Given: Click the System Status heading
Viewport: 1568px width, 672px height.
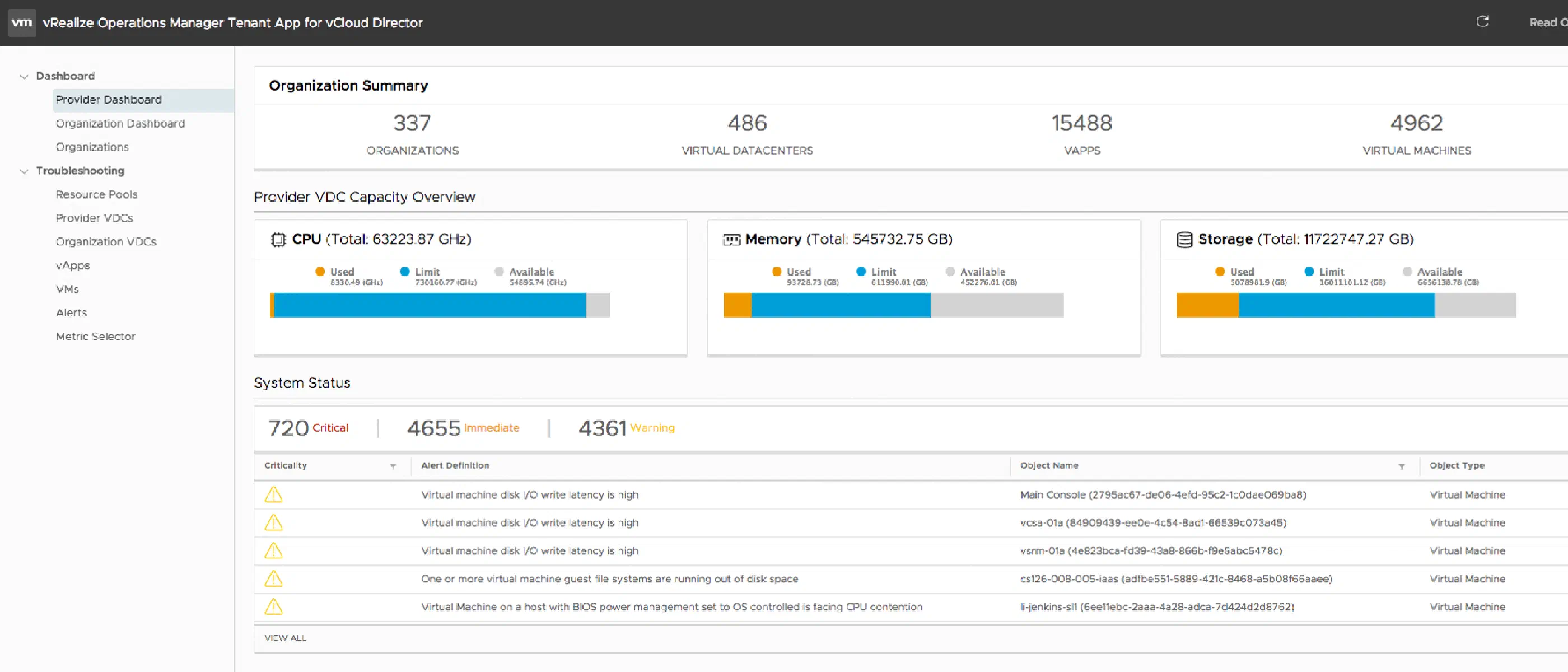Looking at the screenshot, I should click(x=302, y=383).
